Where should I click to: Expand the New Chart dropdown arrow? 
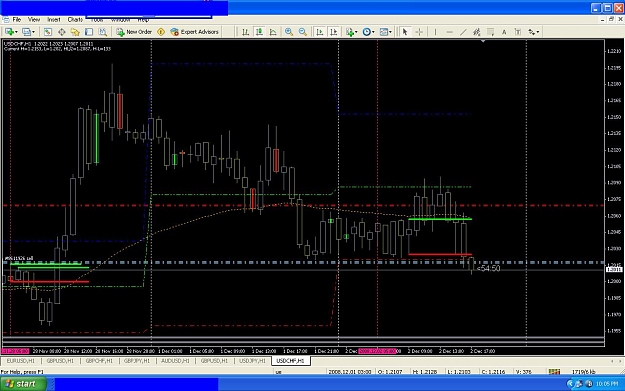click(16, 32)
